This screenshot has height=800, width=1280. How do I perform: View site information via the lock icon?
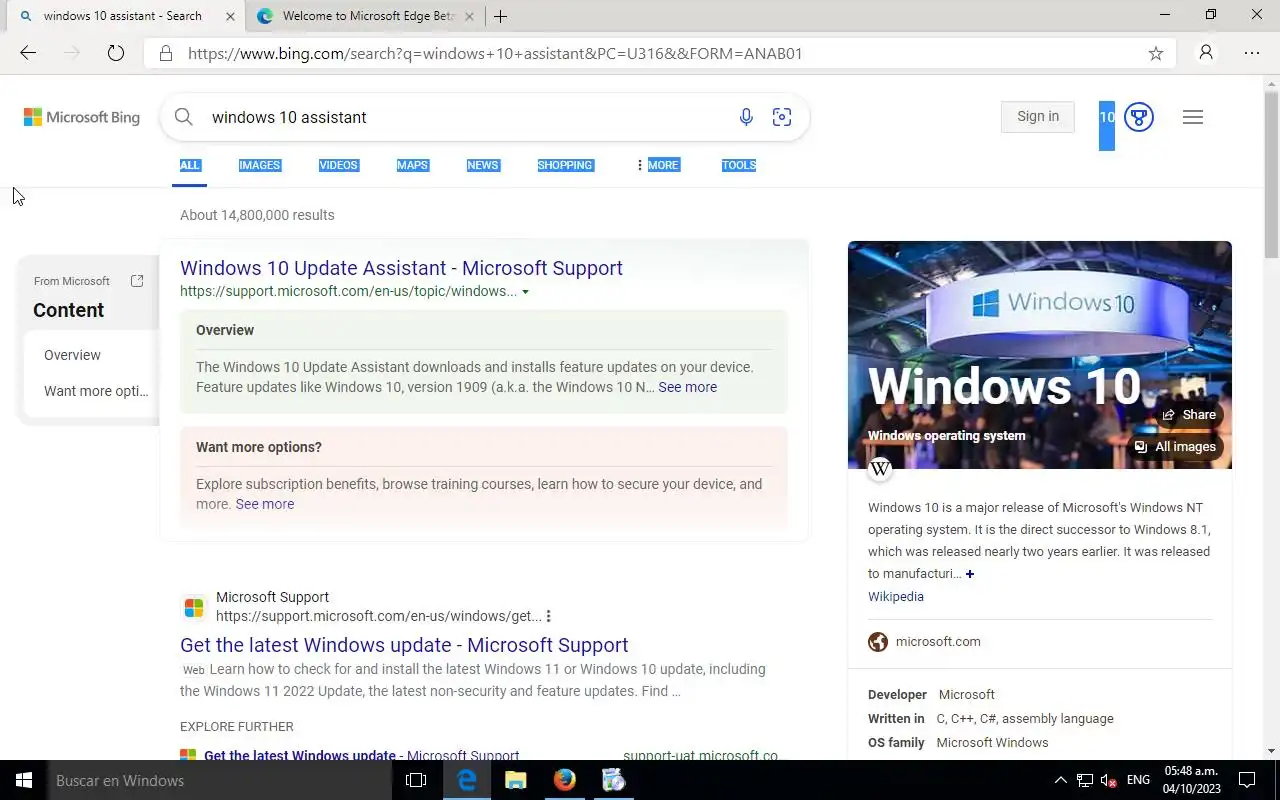(166, 53)
